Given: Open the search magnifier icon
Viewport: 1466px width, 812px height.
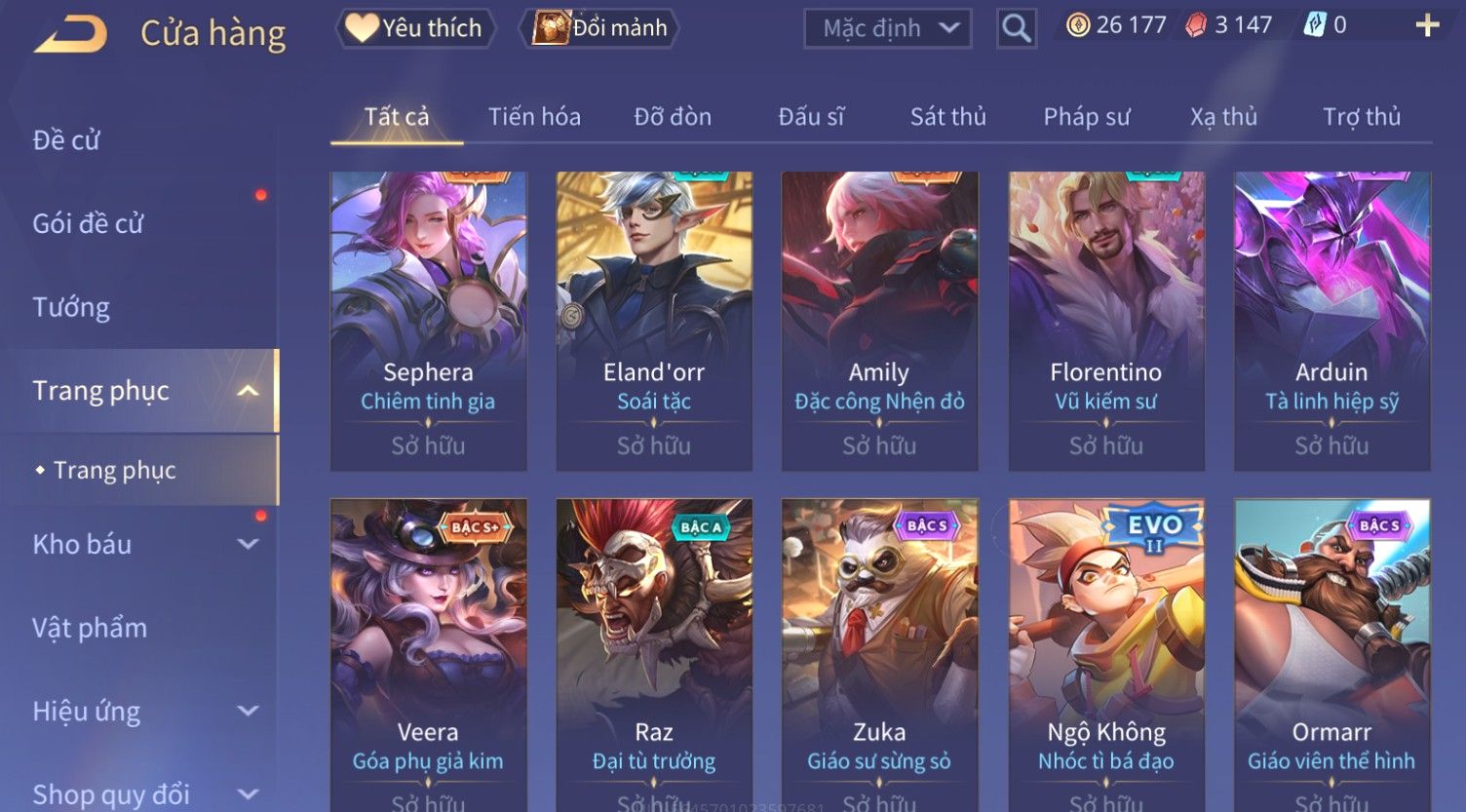Looking at the screenshot, I should [1016, 28].
